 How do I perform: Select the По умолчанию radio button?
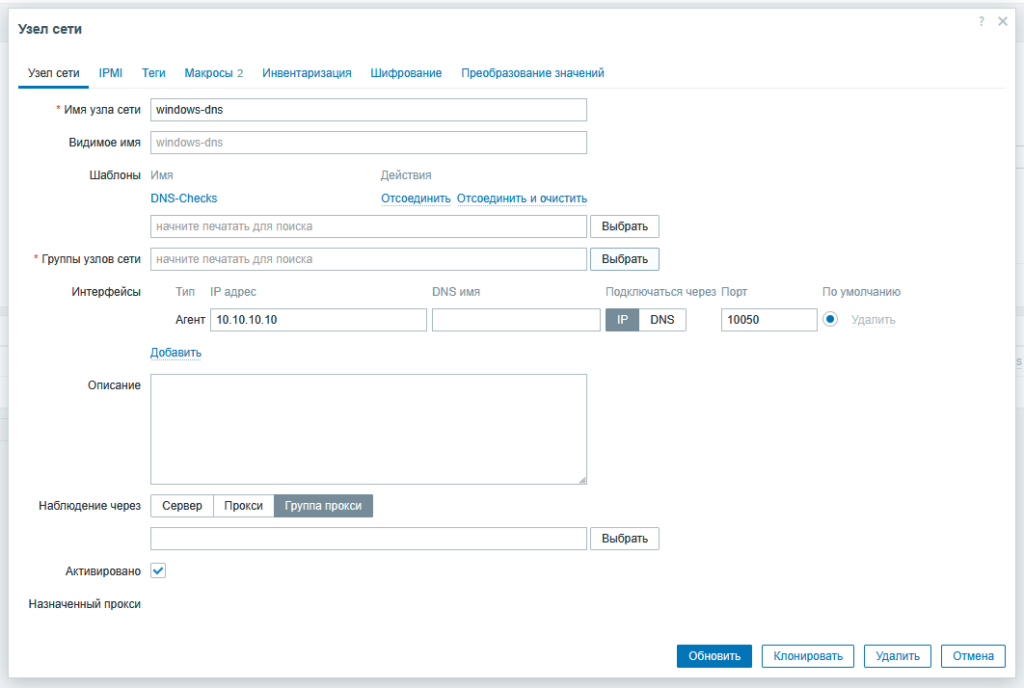(x=830, y=320)
